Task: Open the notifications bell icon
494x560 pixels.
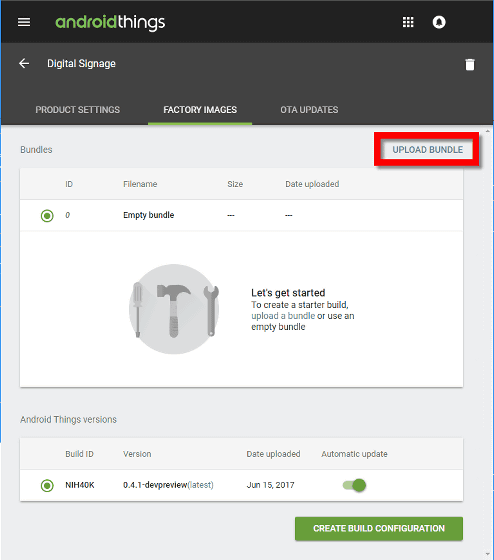Action: click(439, 22)
